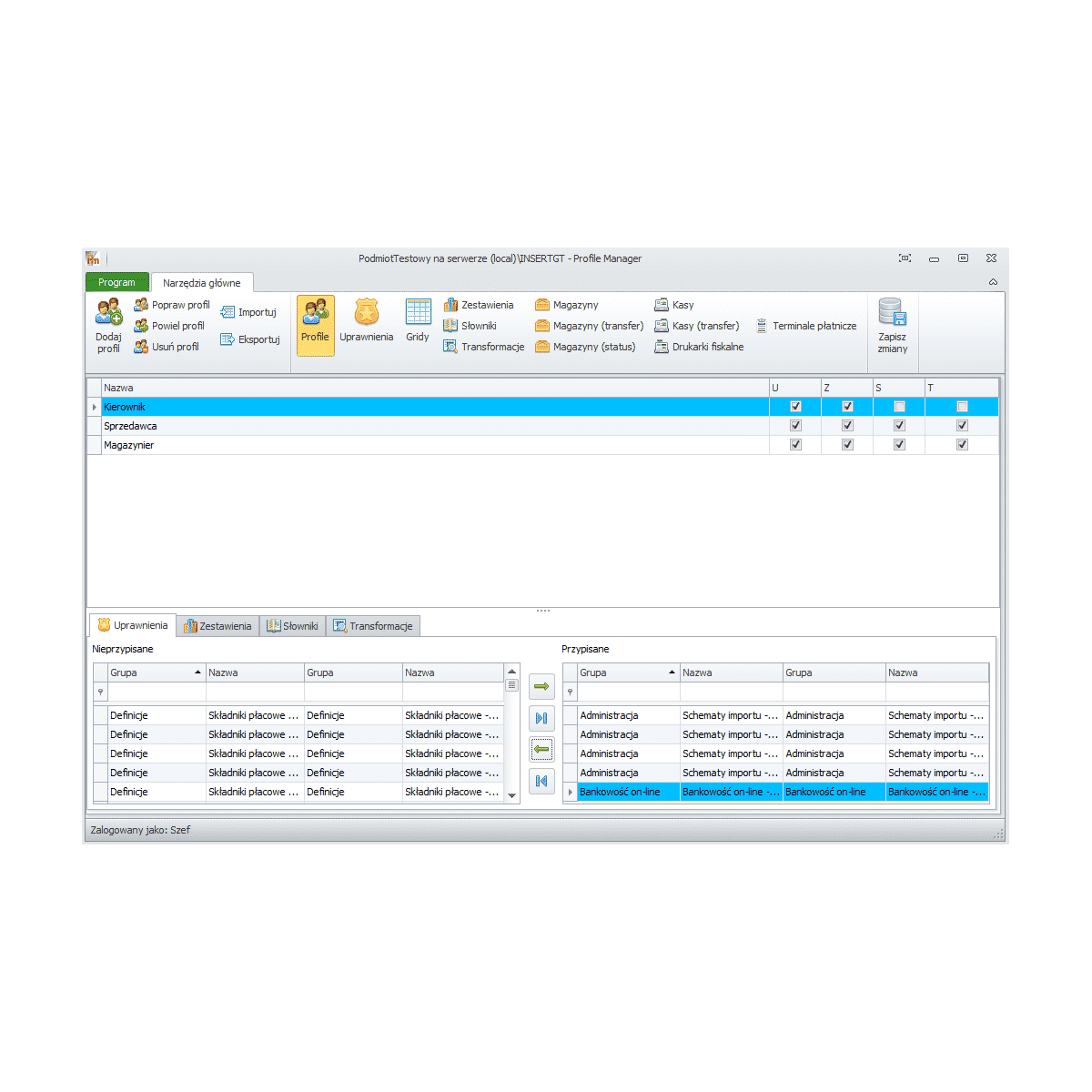Uncheck T permission for Magazynier
The height and width of the screenshot is (1092, 1092).
coord(961,444)
